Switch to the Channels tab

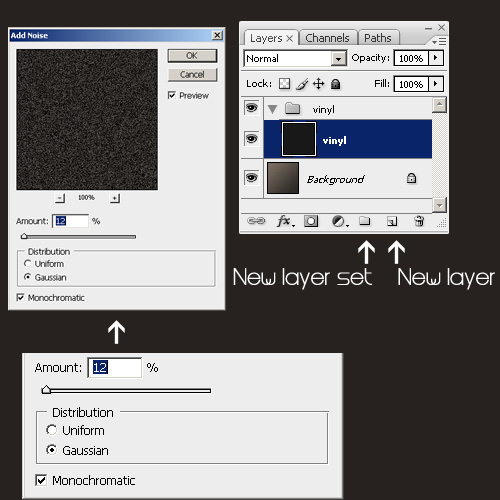point(327,38)
